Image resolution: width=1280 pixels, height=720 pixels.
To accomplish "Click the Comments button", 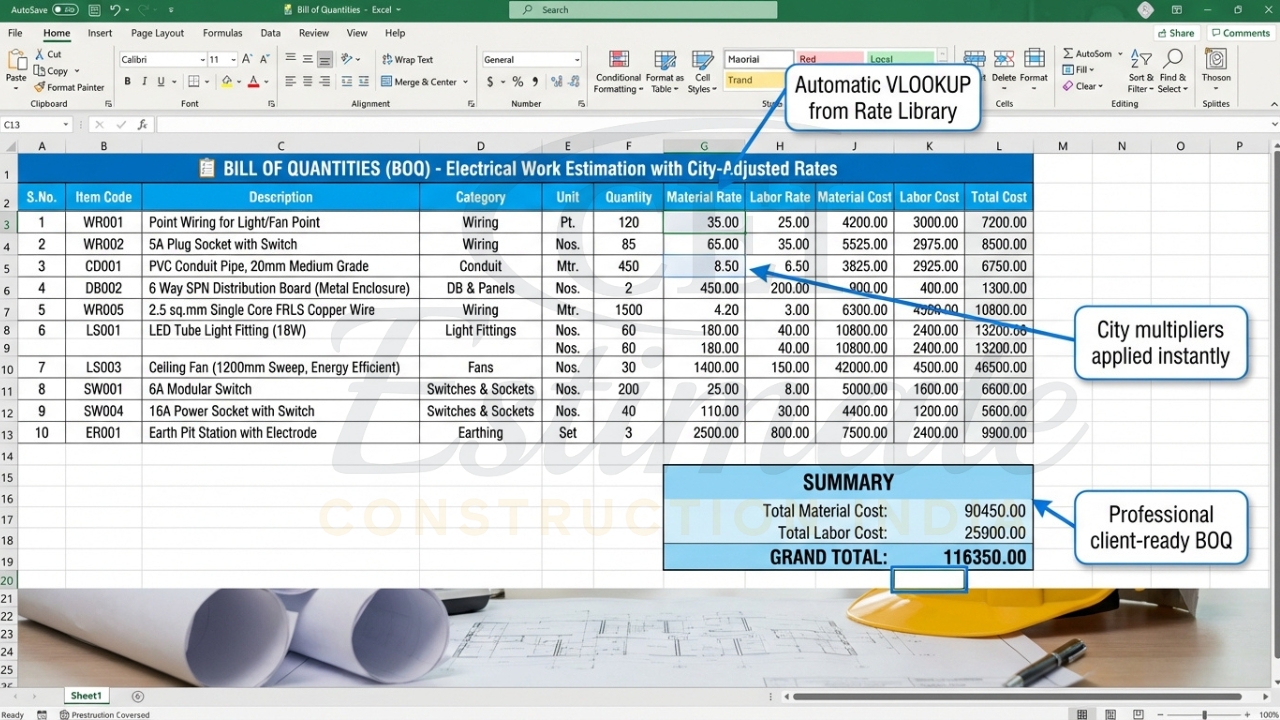I will (1240, 32).
